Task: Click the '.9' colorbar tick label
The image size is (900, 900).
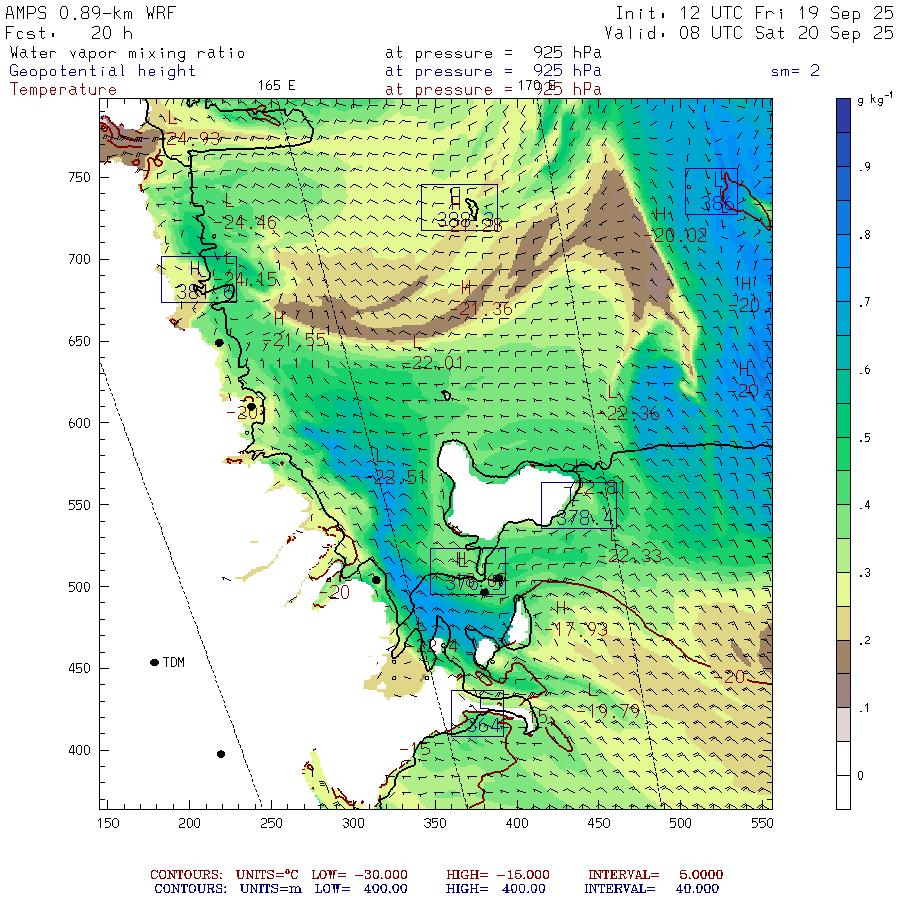Action: coord(864,167)
